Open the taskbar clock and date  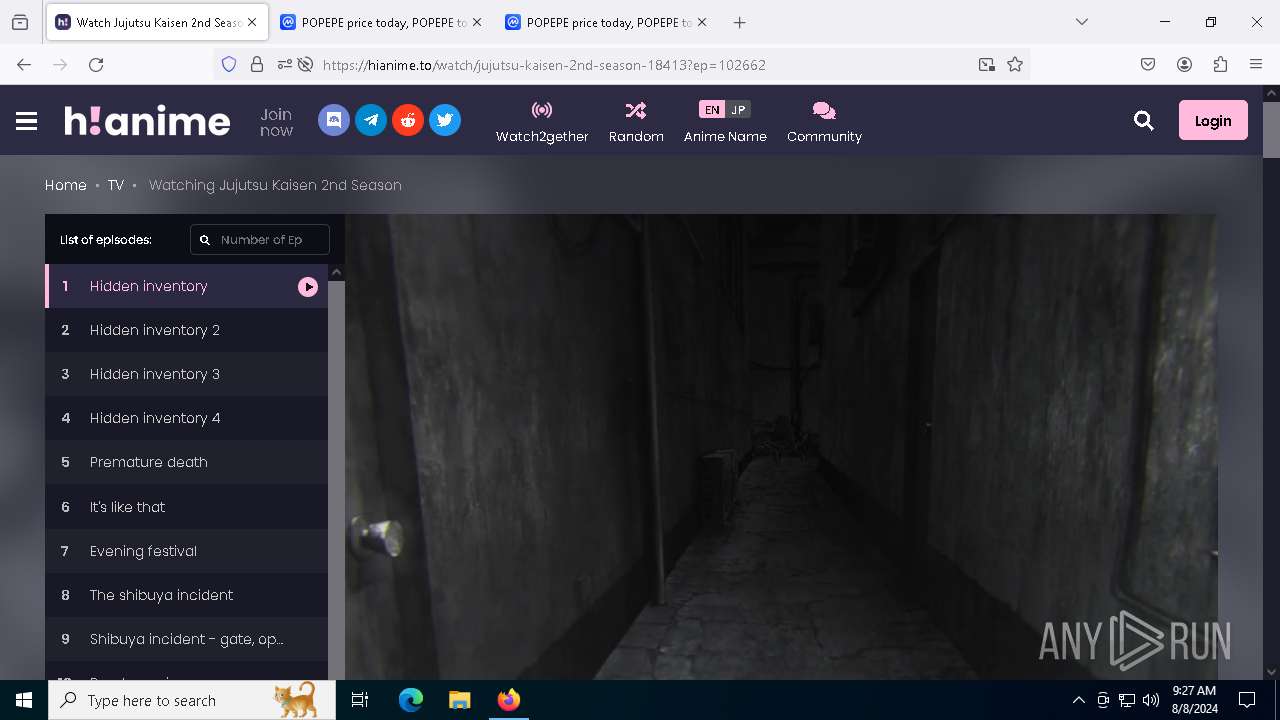[x=1194, y=700]
